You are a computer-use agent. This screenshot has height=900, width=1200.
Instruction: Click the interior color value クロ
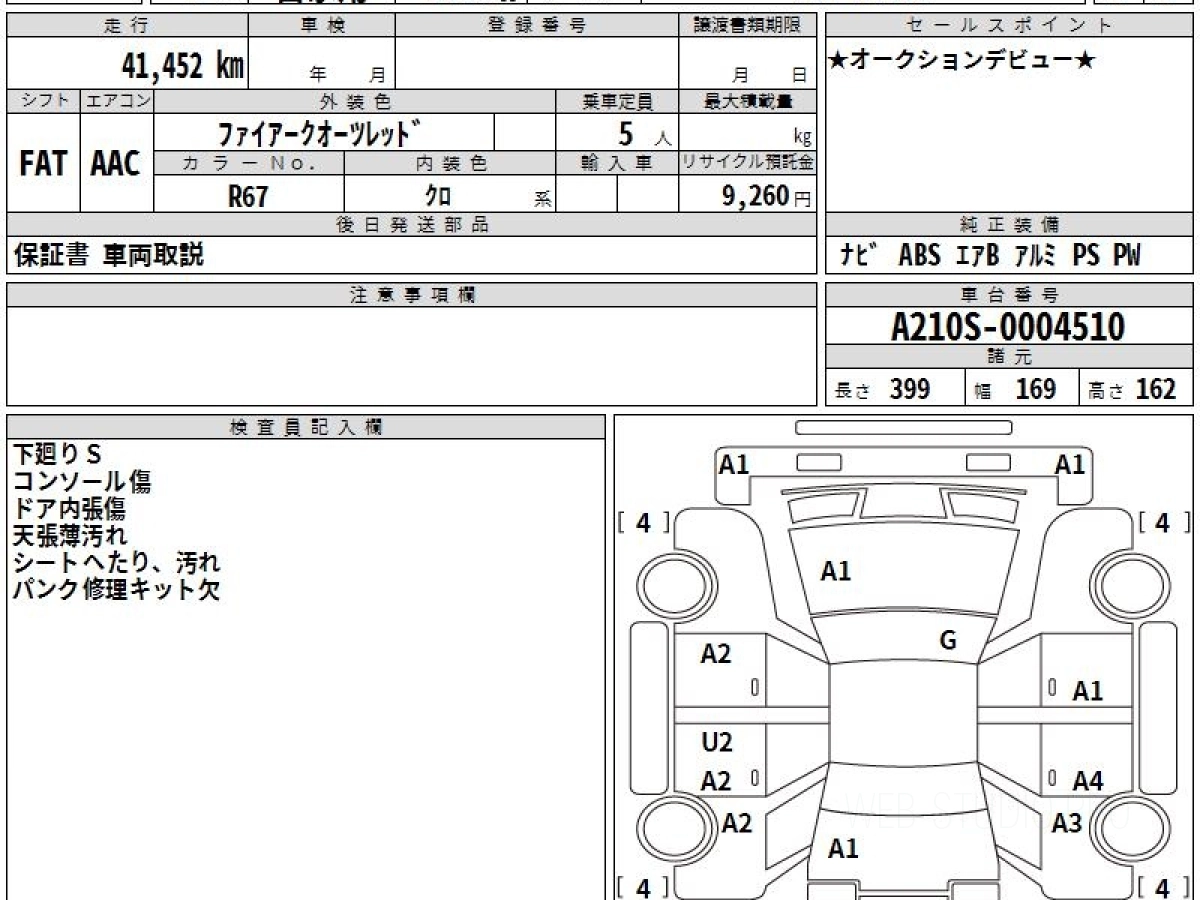[x=440, y=196]
